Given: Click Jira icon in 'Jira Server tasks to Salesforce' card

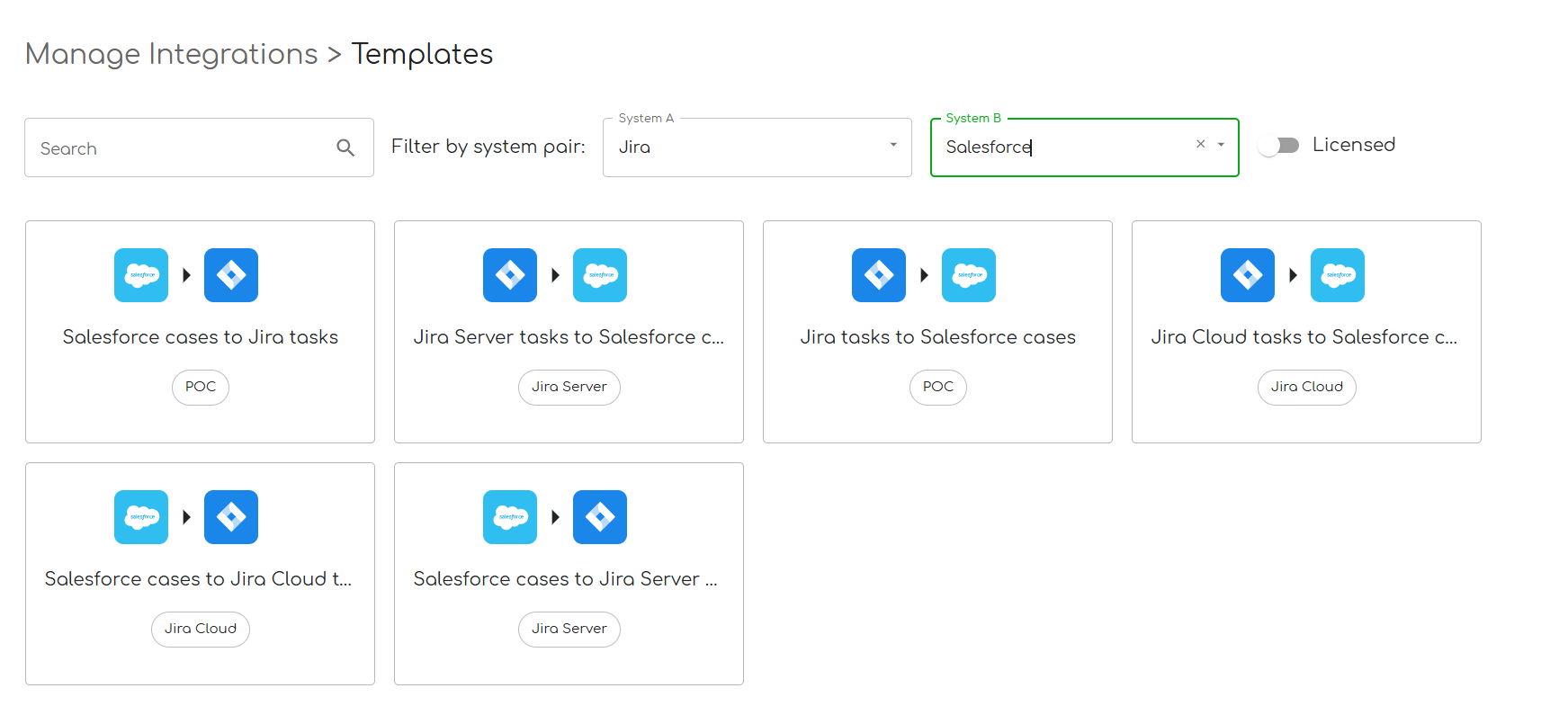Looking at the screenshot, I should tap(510, 275).
